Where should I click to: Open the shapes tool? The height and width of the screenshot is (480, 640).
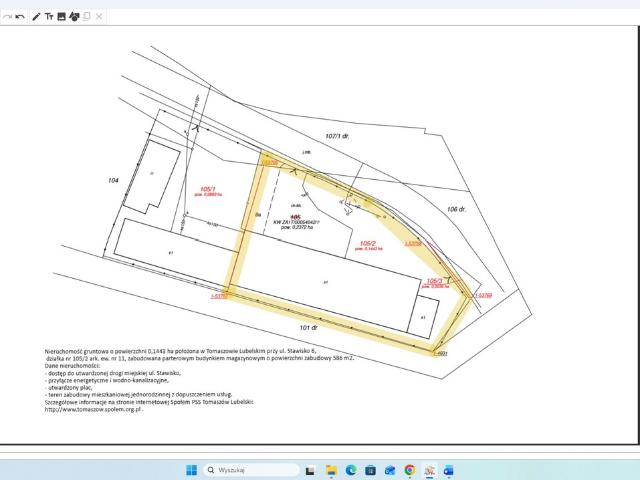(x=74, y=17)
